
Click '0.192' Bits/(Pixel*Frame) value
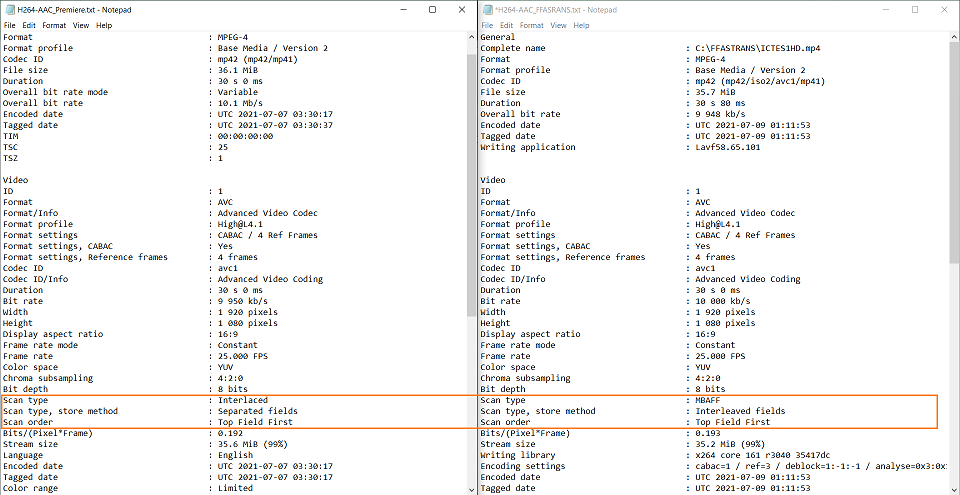231,433
